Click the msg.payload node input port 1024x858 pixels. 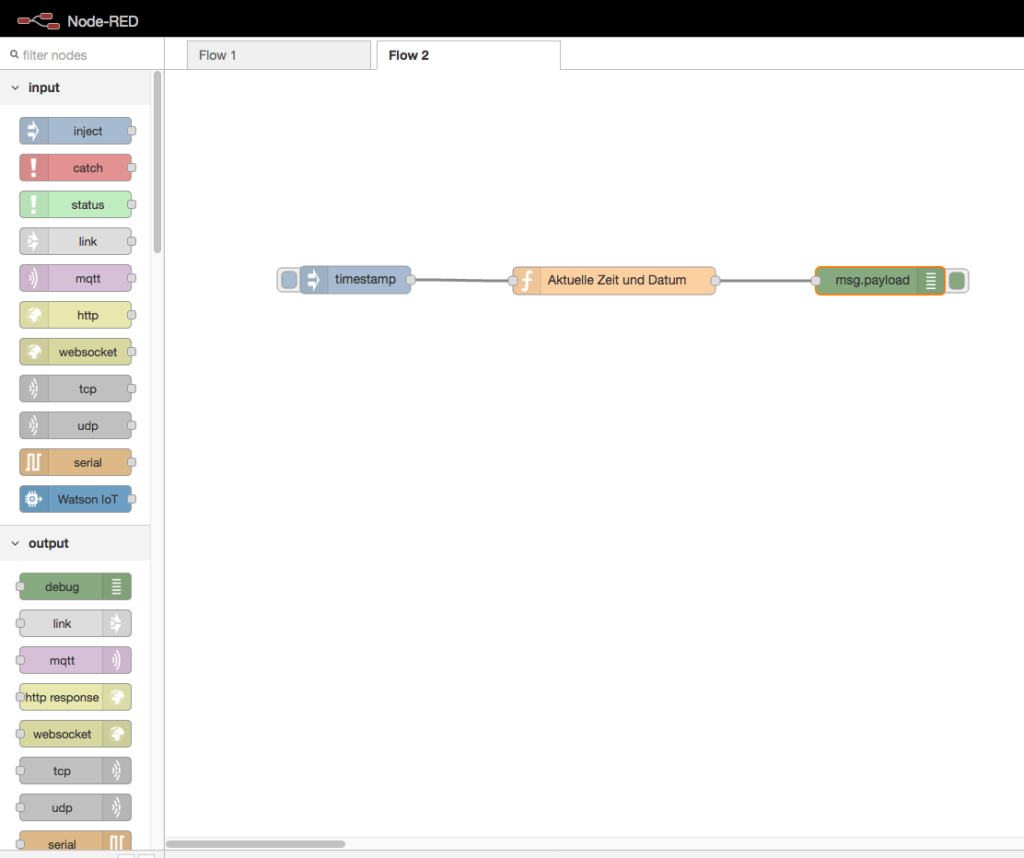[816, 281]
